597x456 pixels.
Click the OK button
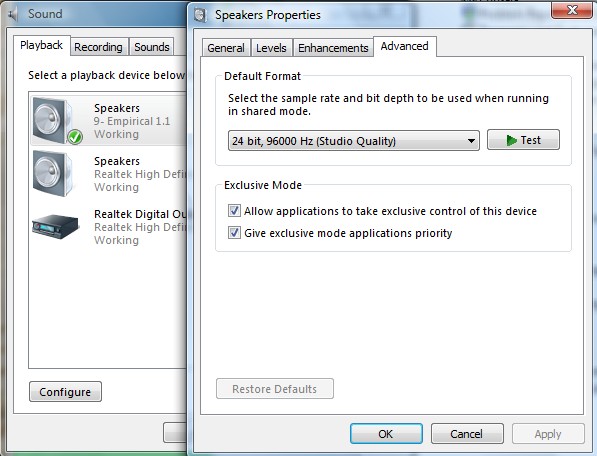click(386, 434)
